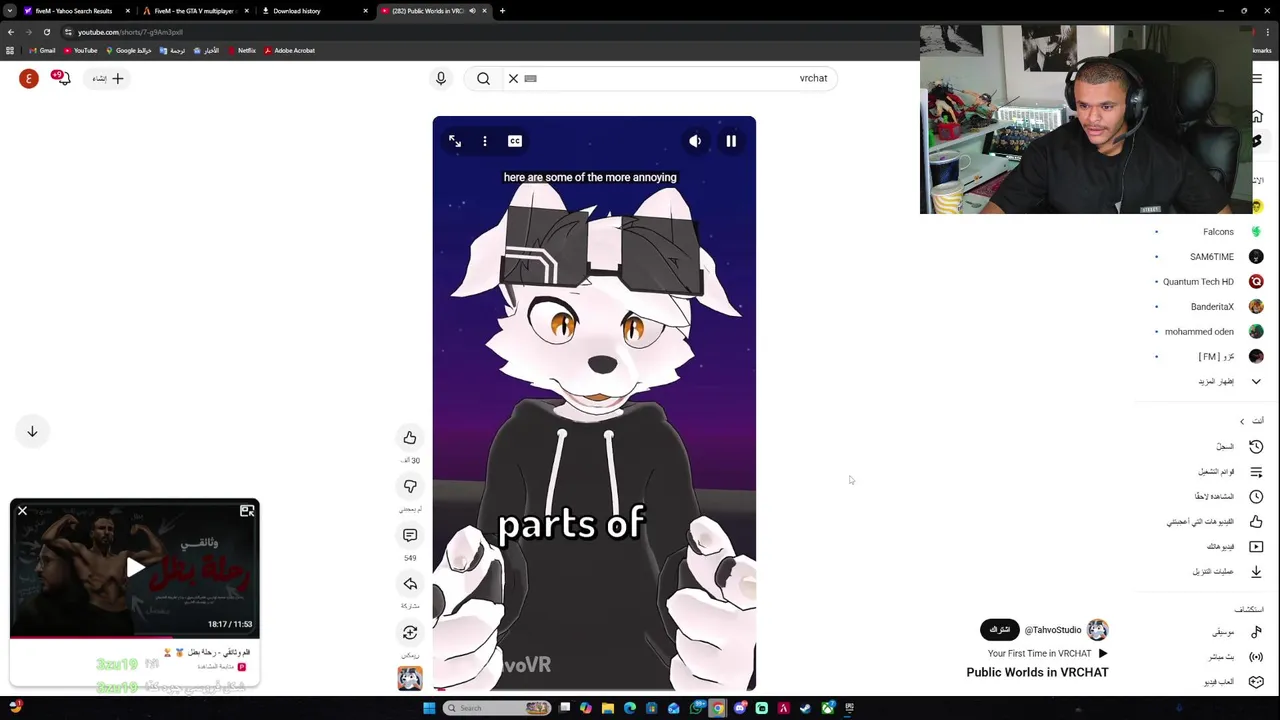Image resolution: width=1280 pixels, height=720 pixels.
Task: Click the search magnifier button
Action: 483,78
